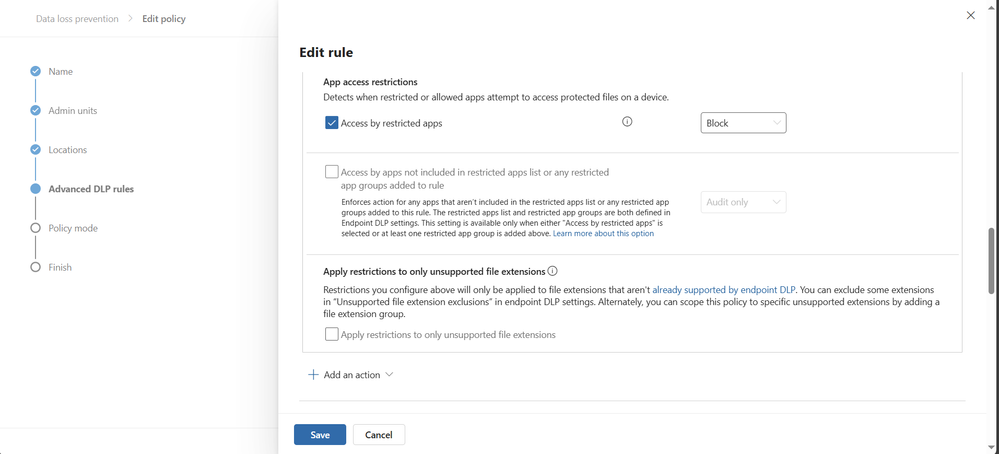999x454 pixels.
Task: Click the Finish step circle
Action: (x=36, y=267)
